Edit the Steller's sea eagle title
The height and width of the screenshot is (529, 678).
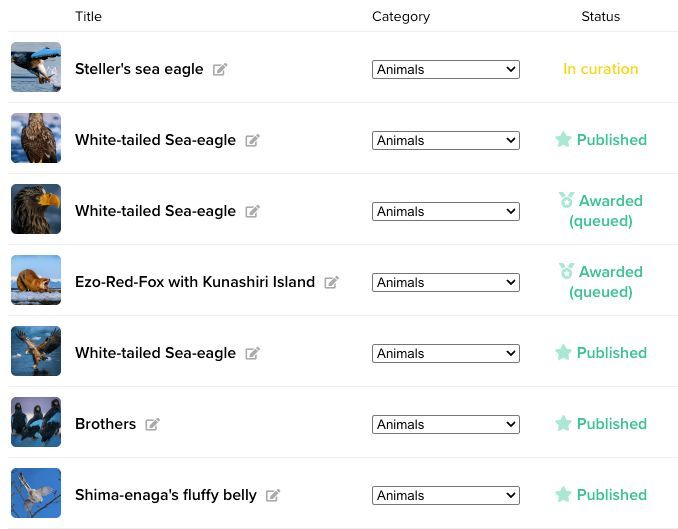click(x=220, y=69)
